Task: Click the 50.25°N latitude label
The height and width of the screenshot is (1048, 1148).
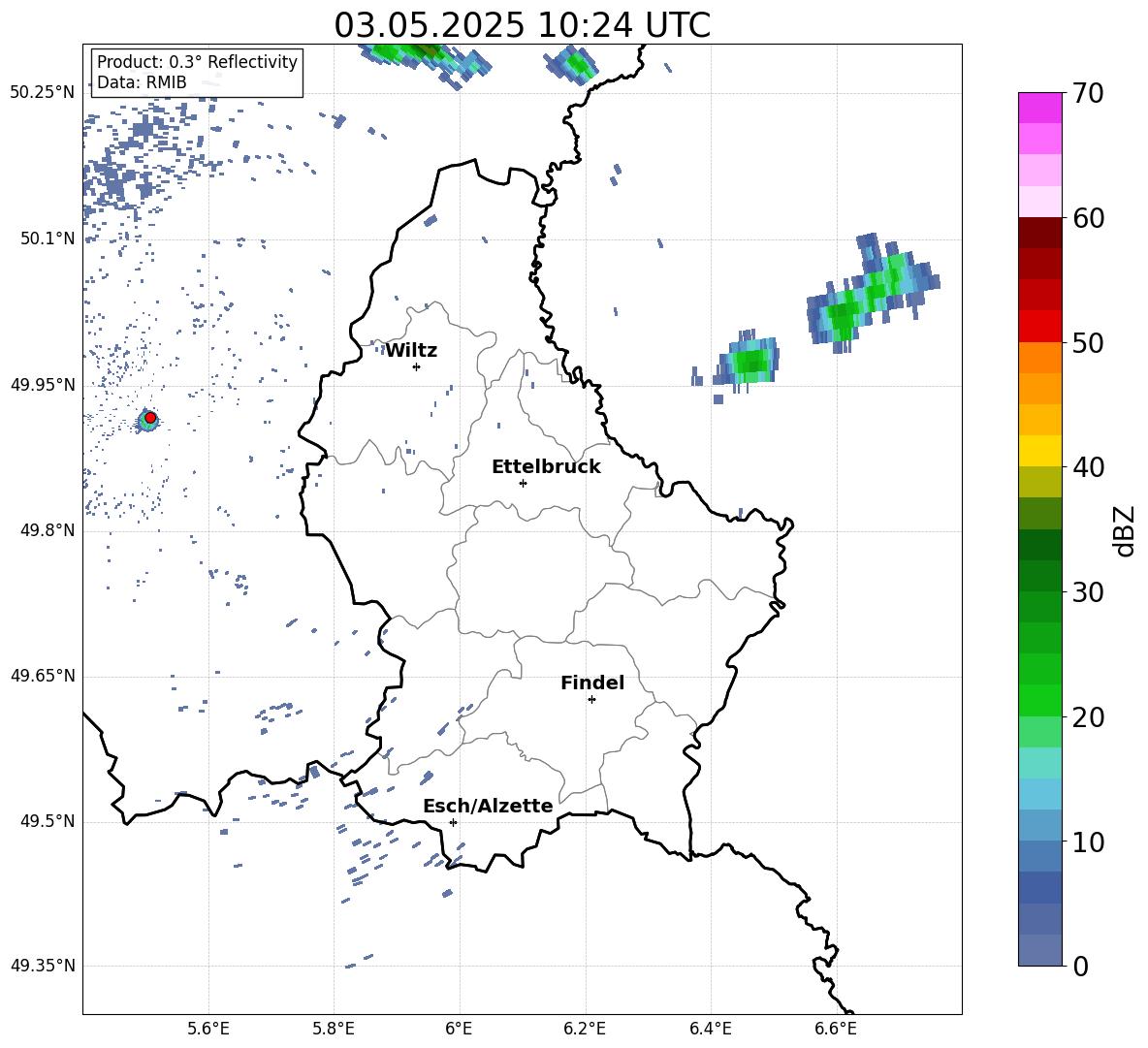Action: [x=43, y=93]
